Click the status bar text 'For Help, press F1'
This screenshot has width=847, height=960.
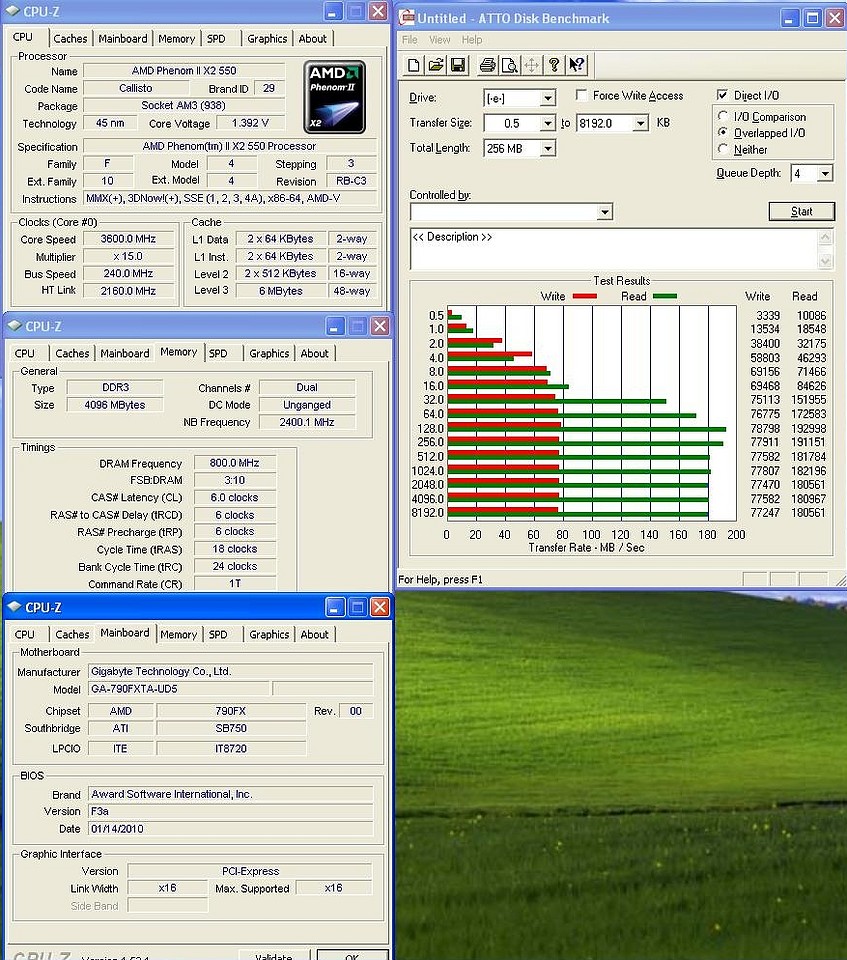[x=440, y=579]
